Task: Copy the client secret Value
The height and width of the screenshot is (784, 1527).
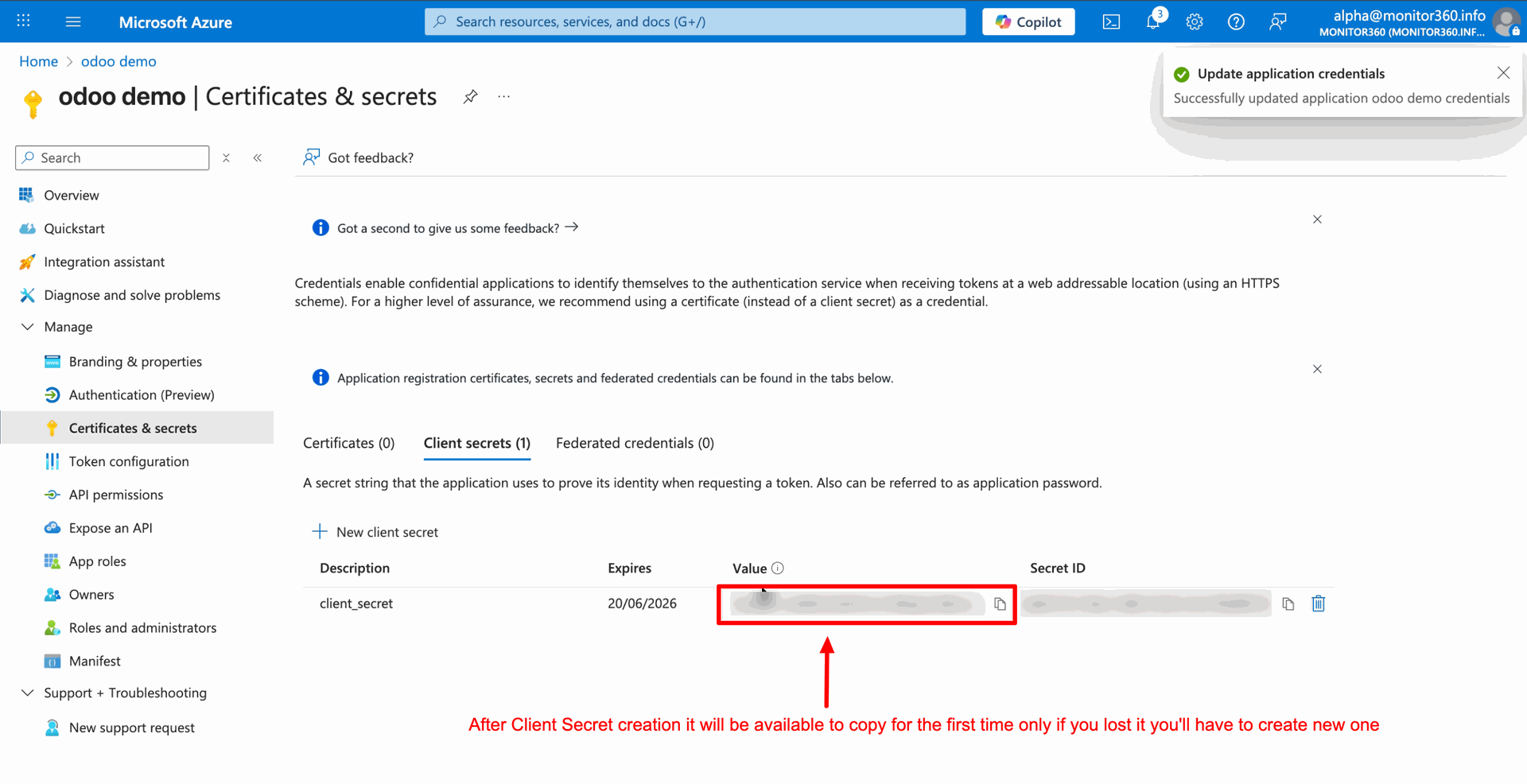Action: click(x=1000, y=604)
